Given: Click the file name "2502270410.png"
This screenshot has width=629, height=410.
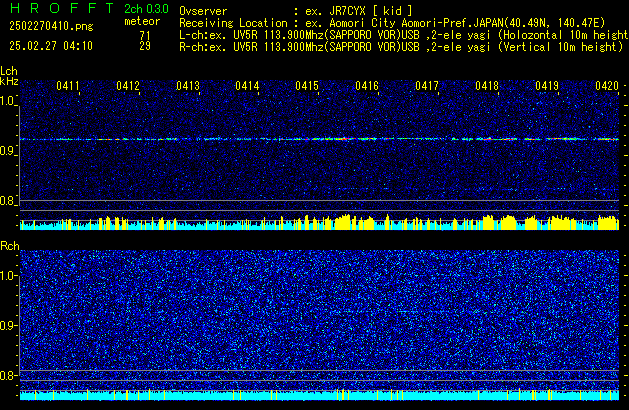Looking at the screenshot, I should (51, 26).
